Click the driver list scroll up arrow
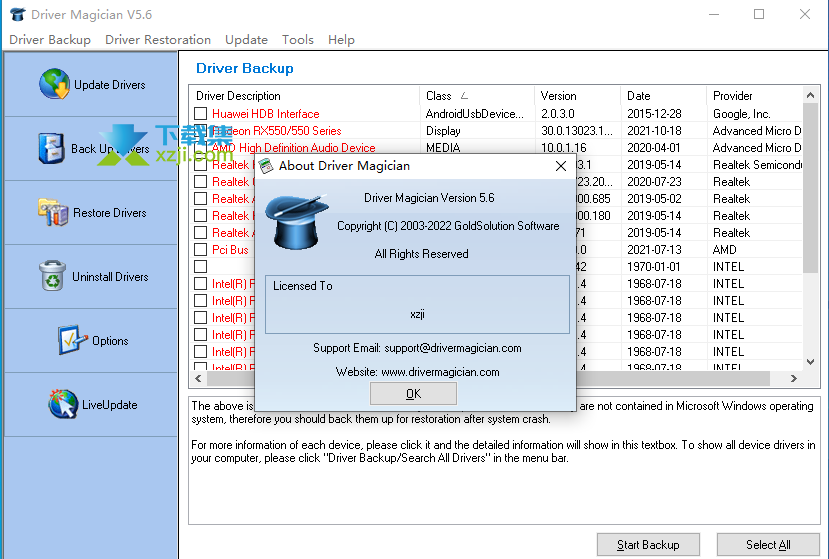Viewport: 829px width, 559px height. (x=810, y=95)
